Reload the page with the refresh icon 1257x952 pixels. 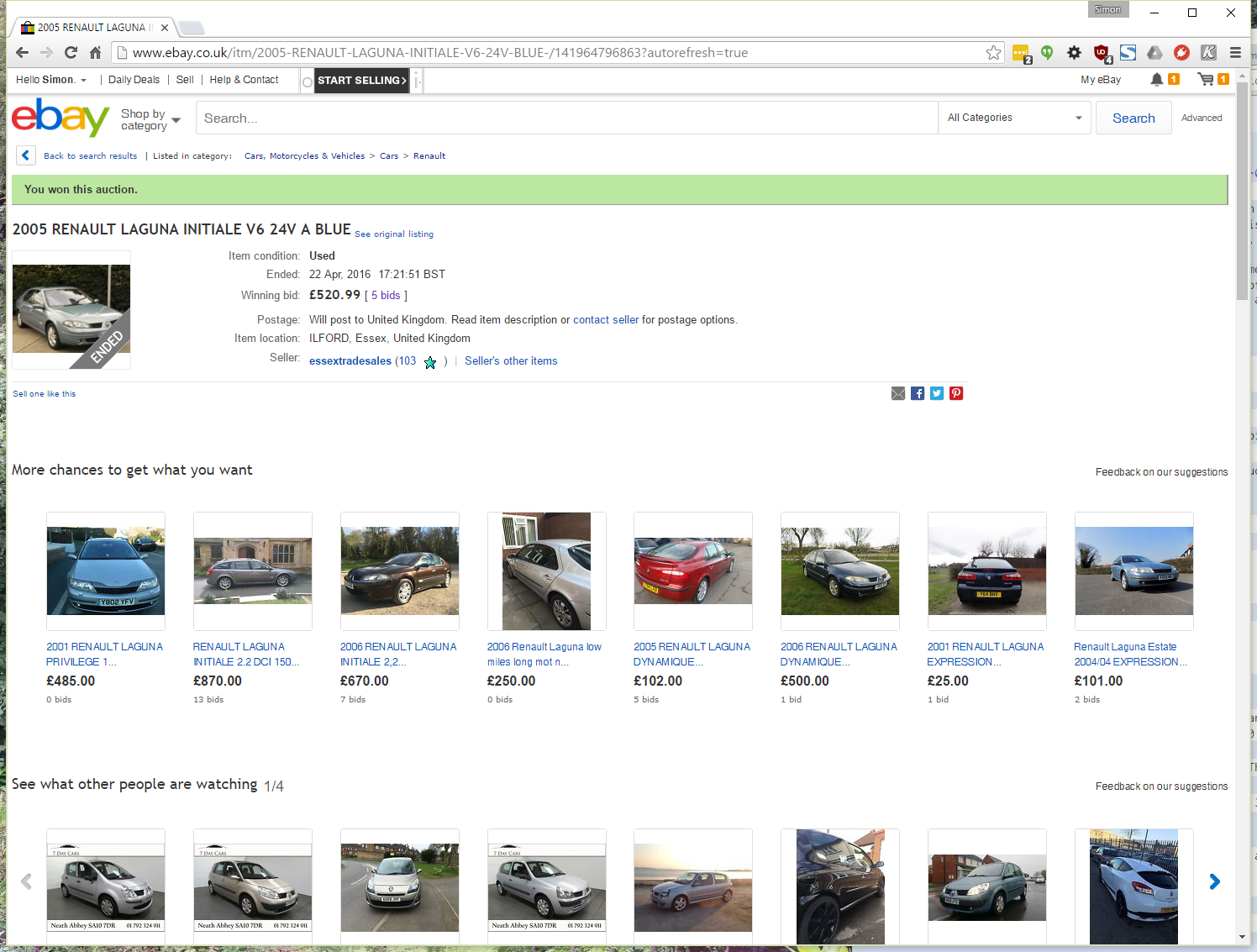71,52
